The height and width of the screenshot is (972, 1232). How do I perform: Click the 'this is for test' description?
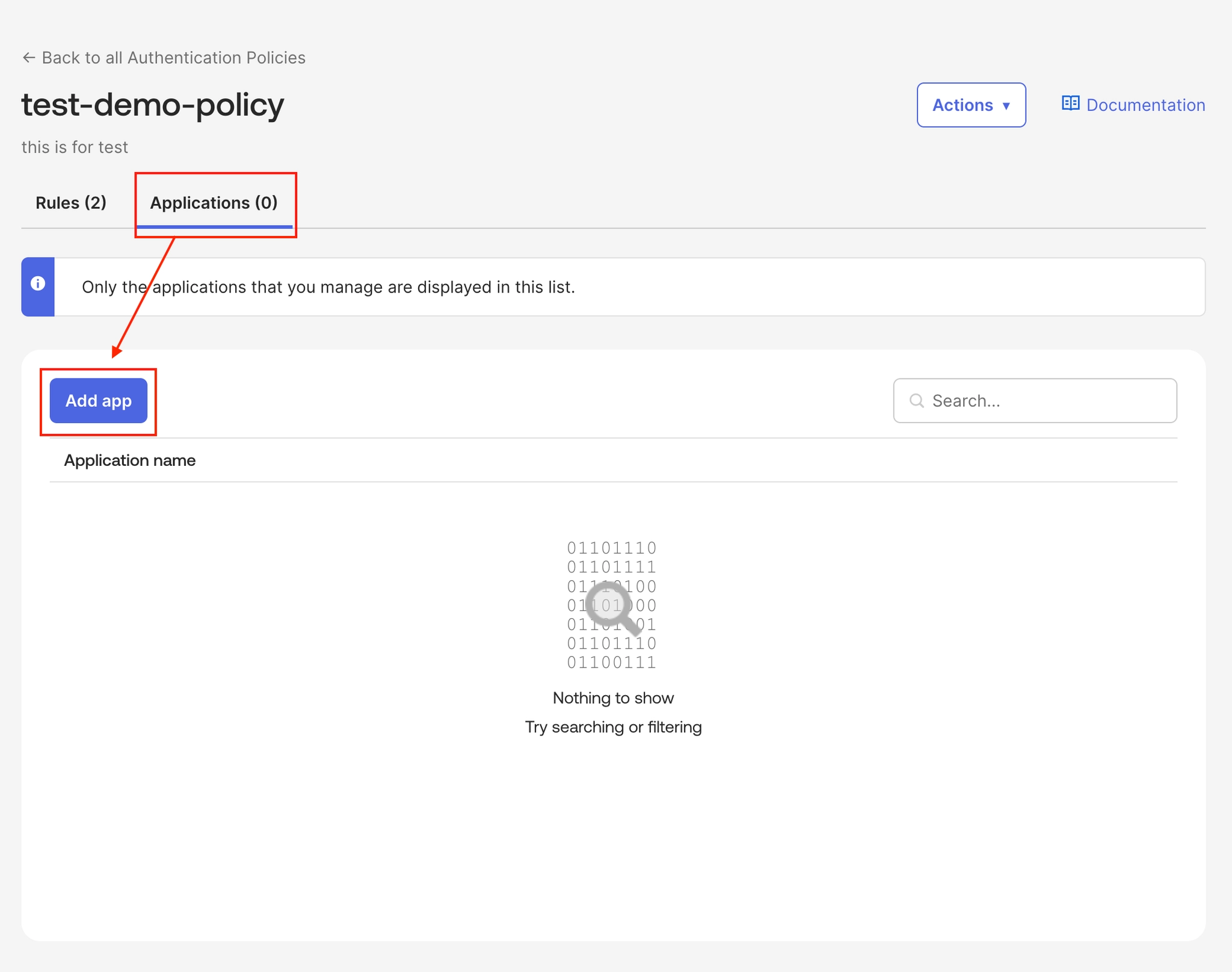click(75, 147)
